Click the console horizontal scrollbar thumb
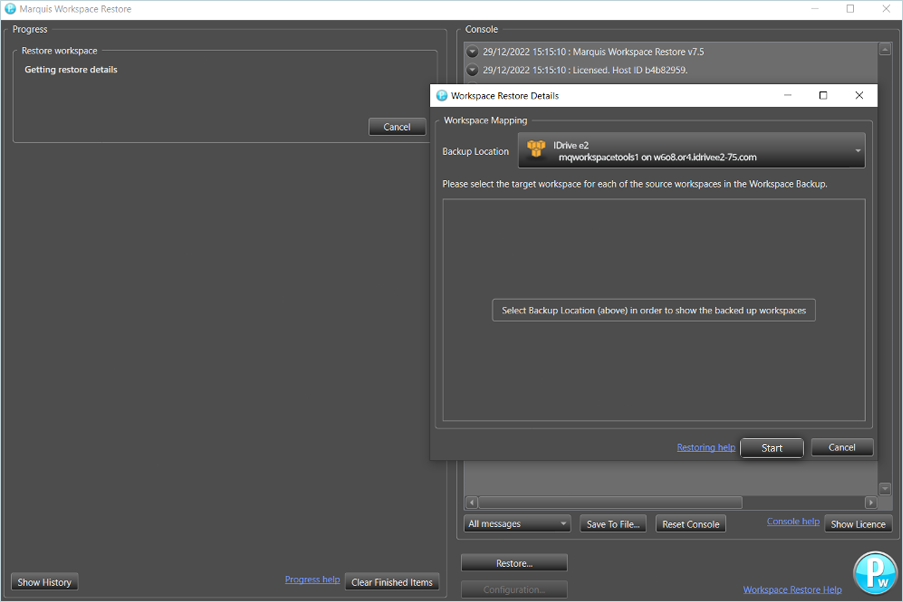903x602 pixels. coord(610,502)
